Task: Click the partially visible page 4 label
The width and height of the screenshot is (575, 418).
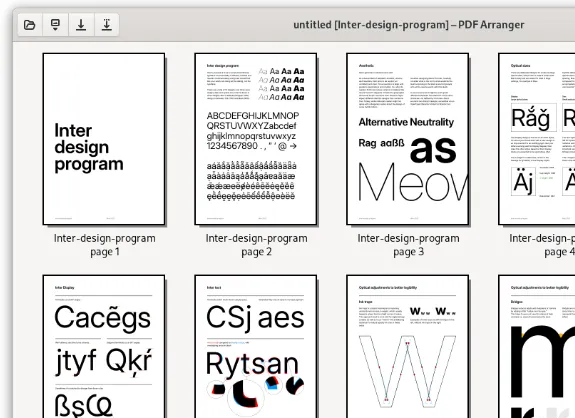Action: click(542, 245)
